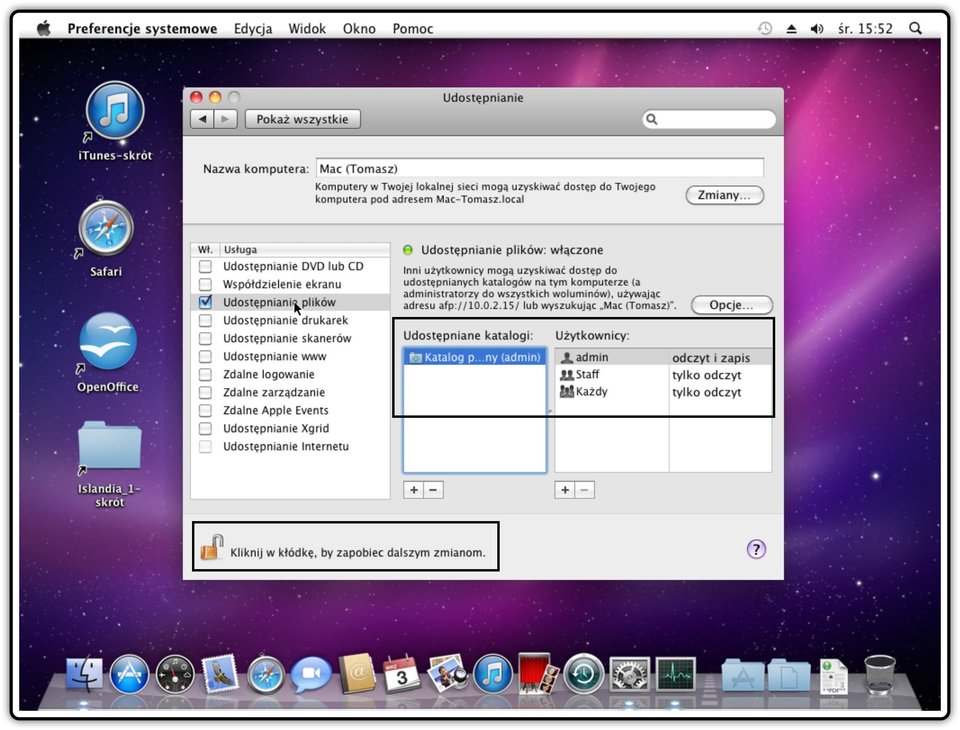Enable Udostępnianie drukarek checkbox
Screen dimensions: 960x730
[x=205, y=320]
